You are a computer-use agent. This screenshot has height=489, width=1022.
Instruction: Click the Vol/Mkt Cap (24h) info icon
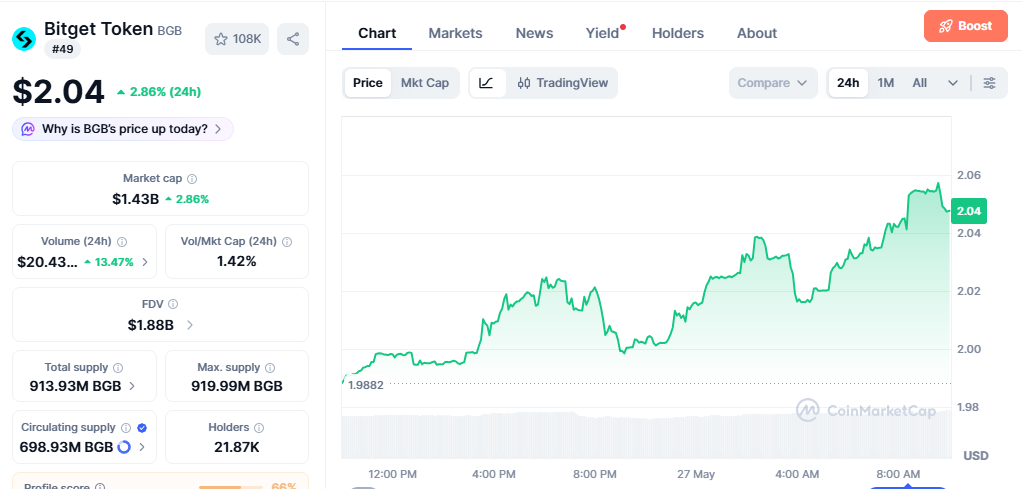(287, 242)
